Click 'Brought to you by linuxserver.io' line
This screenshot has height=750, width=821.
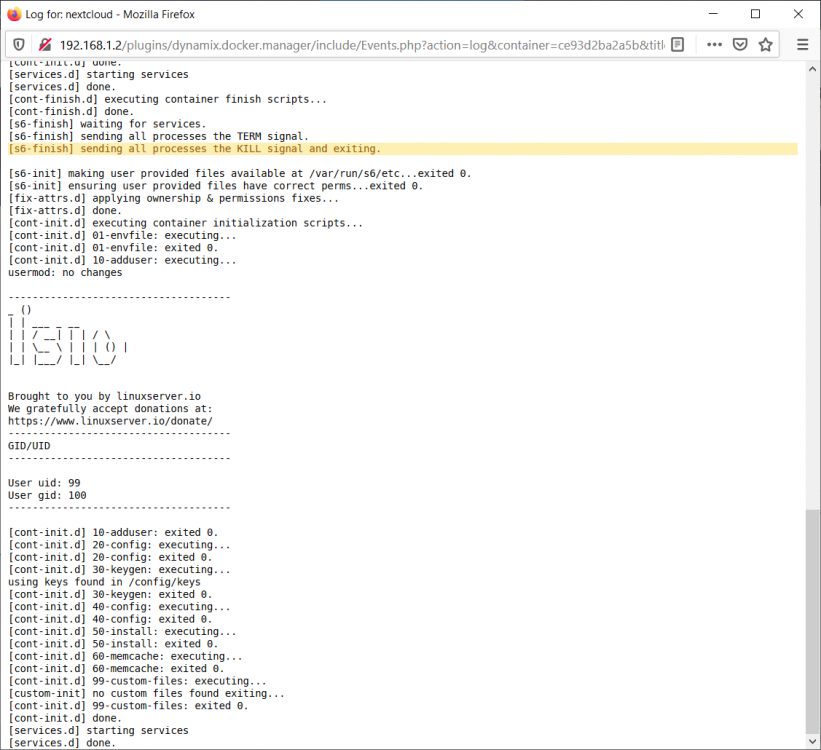(104, 396)
